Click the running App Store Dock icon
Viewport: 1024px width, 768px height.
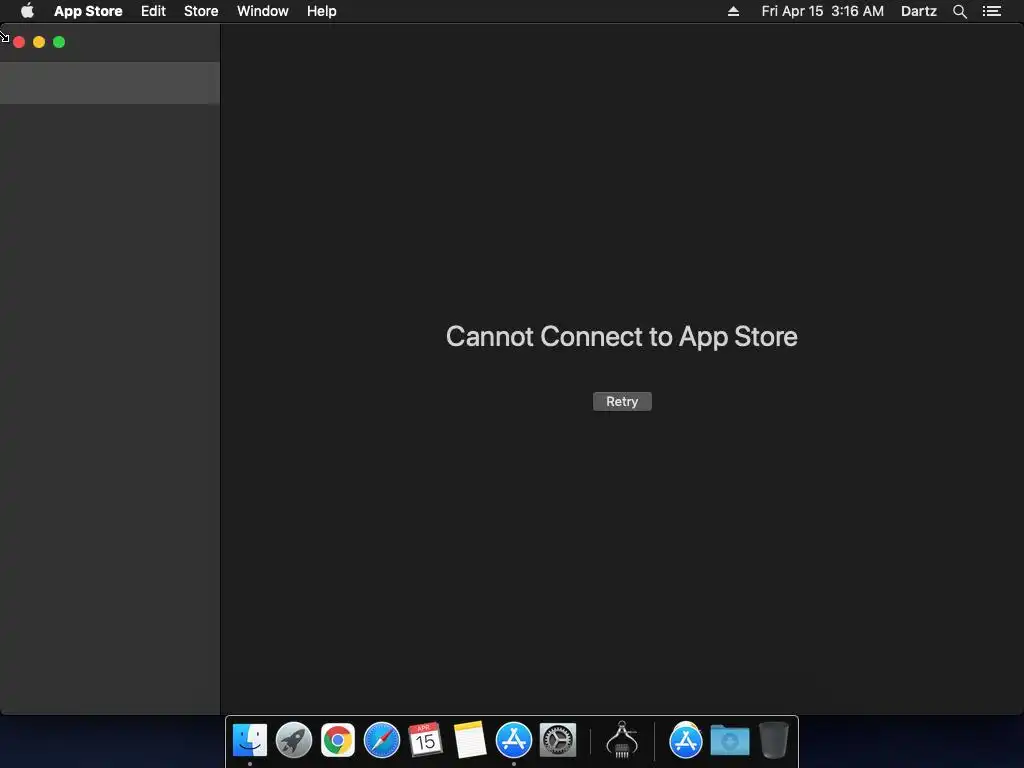point(514,740)
